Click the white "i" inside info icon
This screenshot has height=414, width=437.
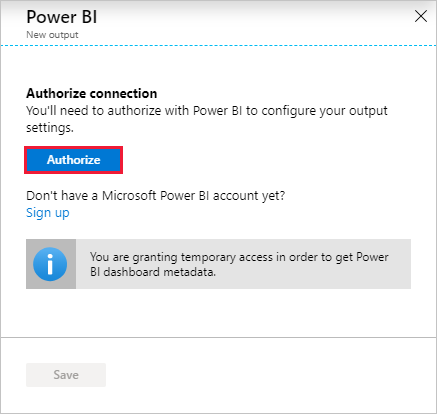(50, 264)
